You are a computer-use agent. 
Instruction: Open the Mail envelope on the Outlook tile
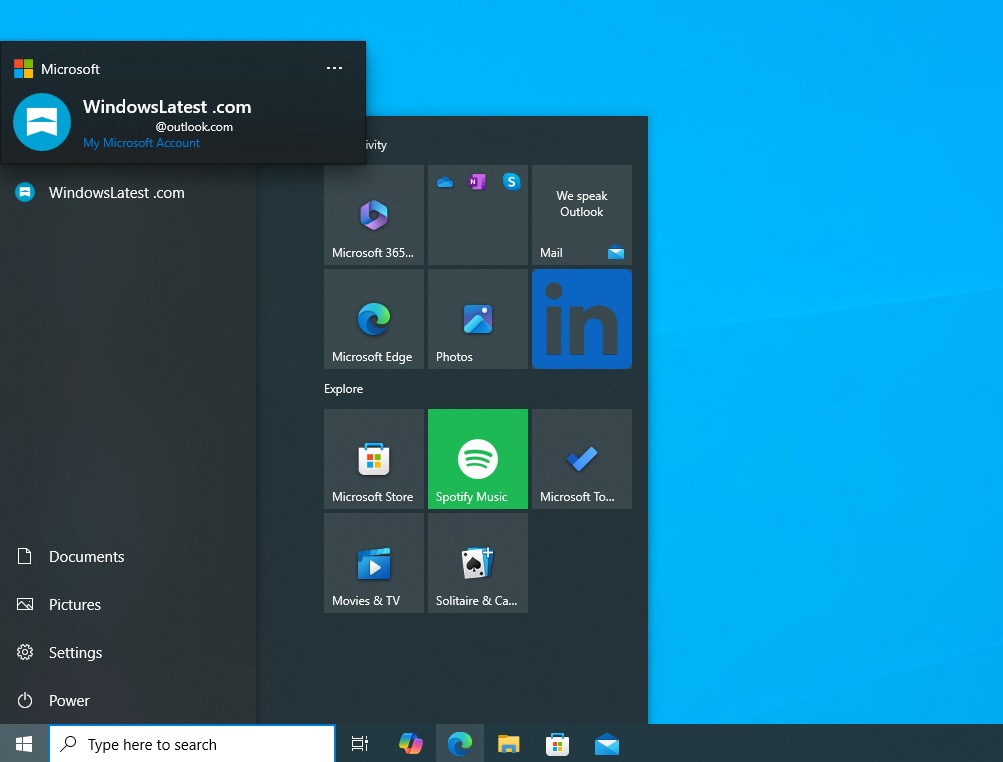point(616,253)
